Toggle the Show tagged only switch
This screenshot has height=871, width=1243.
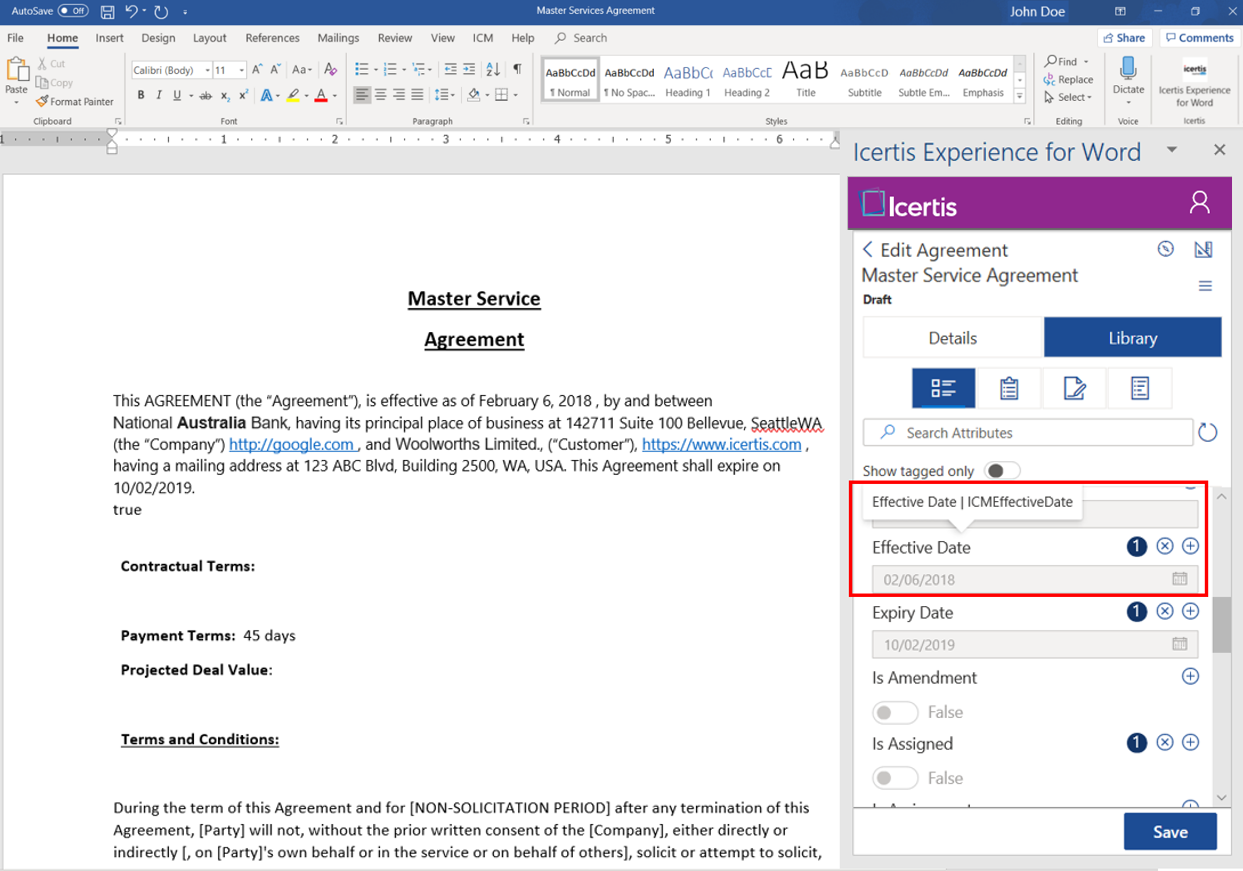[1001, 471]
